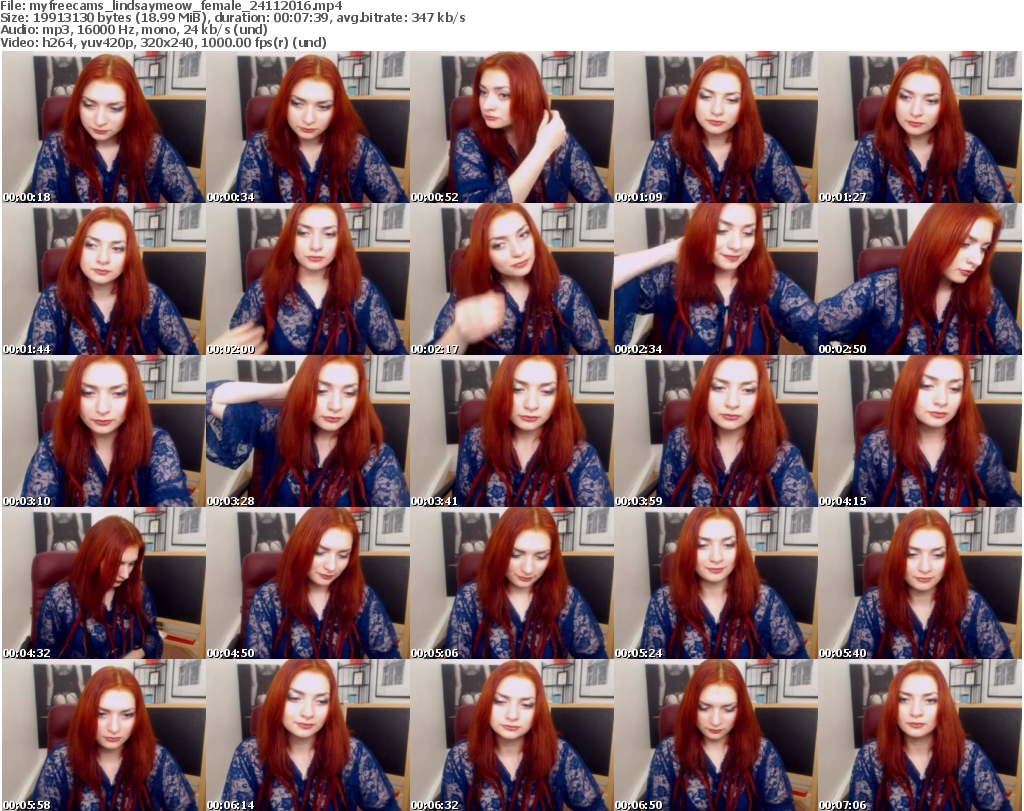Screen dimensions: 1024x811
Task: Click the Video h264 info line
Action: (163, 42)
